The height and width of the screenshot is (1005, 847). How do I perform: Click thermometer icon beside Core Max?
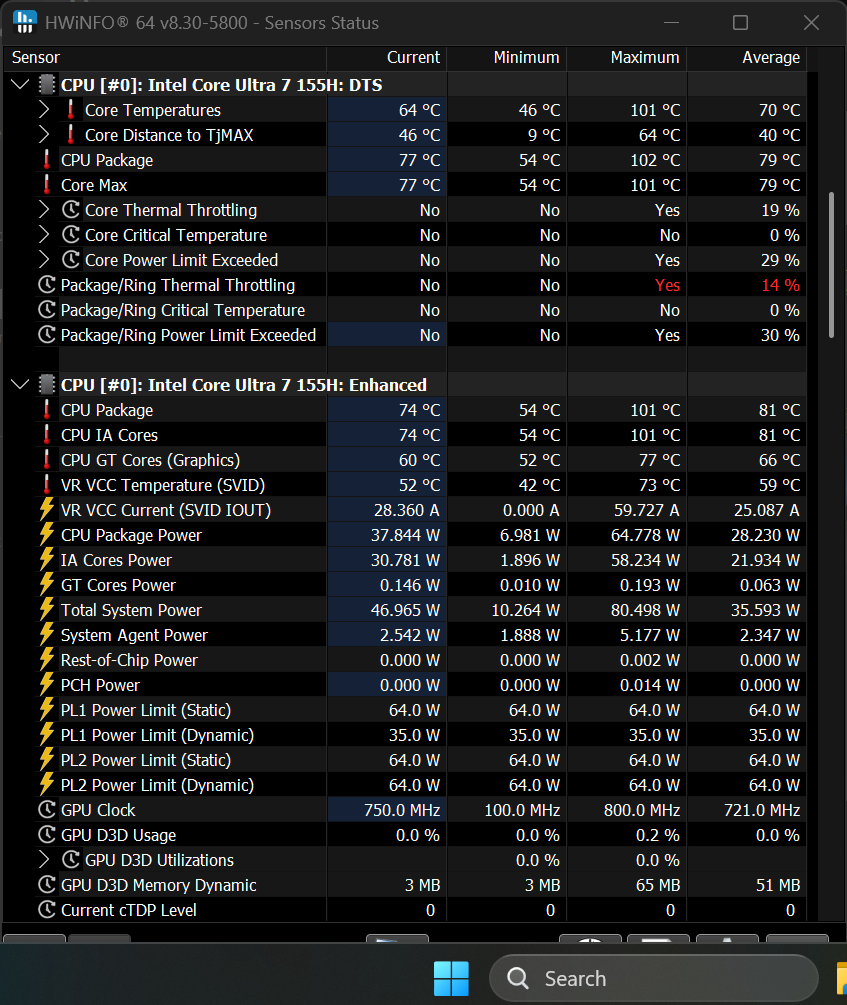pos(47,185)
